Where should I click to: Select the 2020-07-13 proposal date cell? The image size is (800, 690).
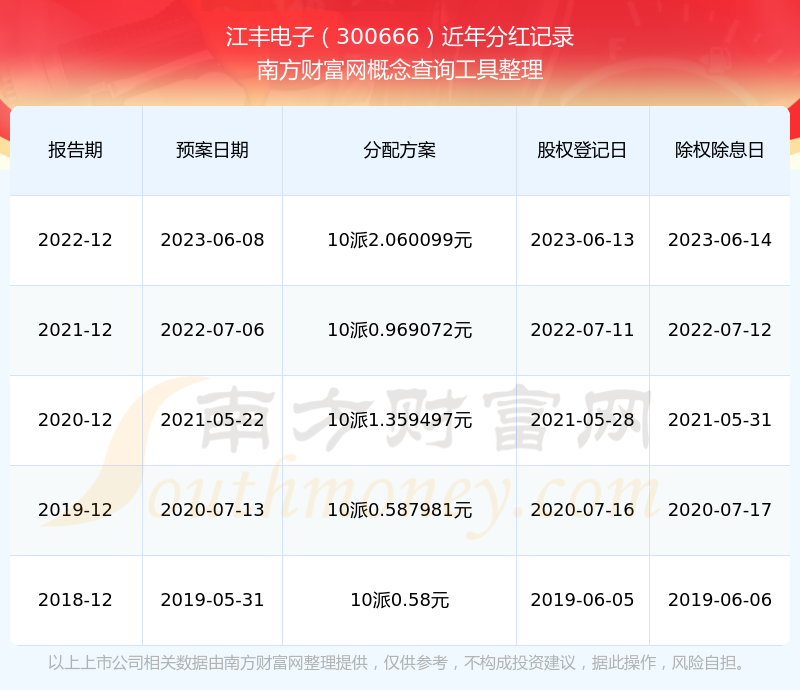coord(212,509)
